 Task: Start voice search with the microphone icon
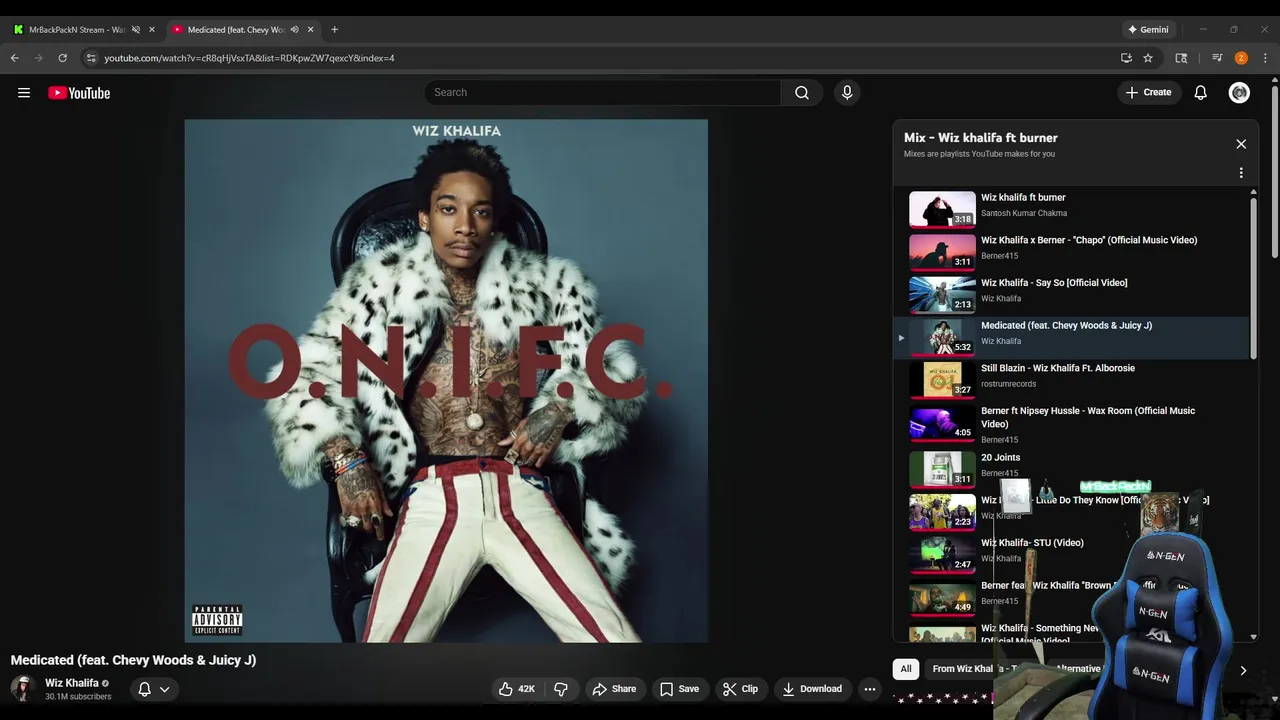pyautogui.click(x=847, y=92)
